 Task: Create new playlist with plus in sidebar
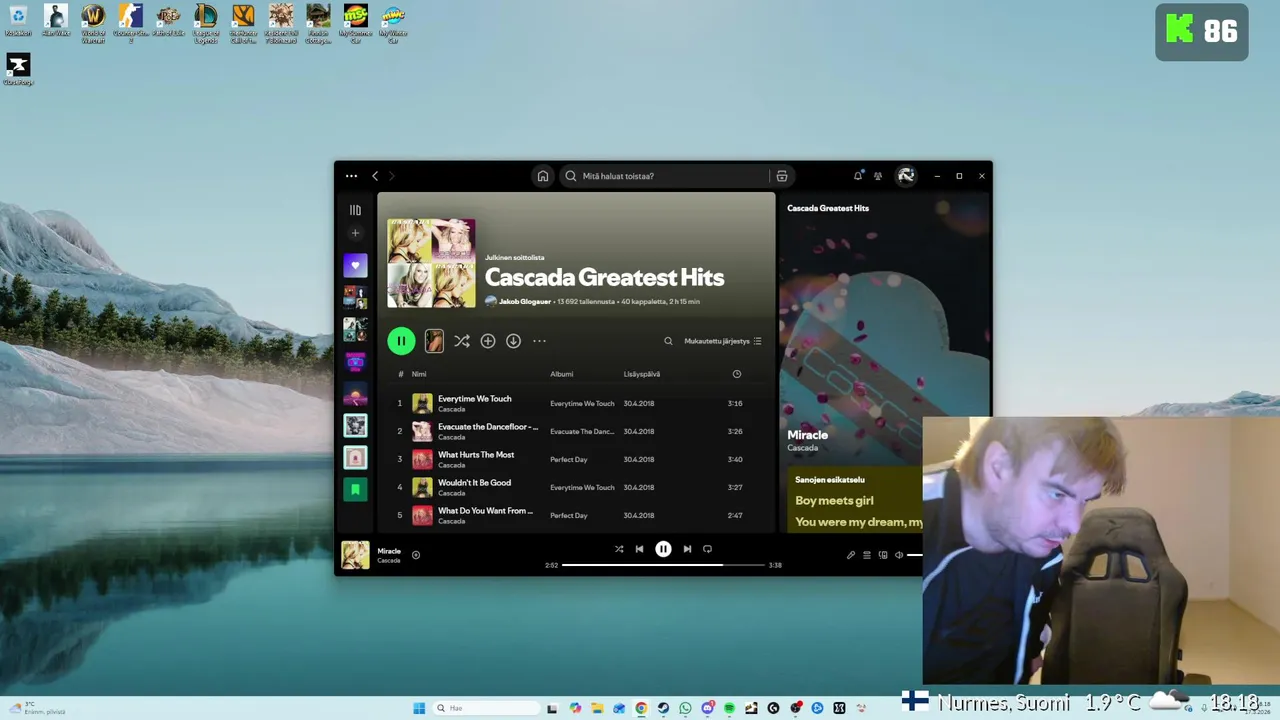pos(355,233)
